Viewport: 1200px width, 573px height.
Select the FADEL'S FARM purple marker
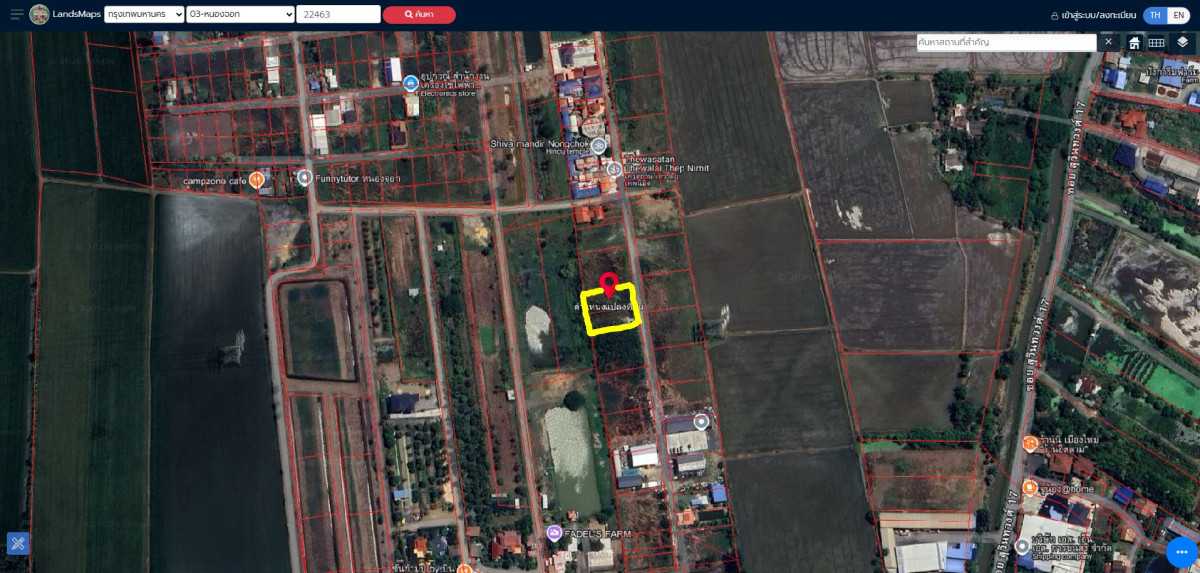coord(554,533)
